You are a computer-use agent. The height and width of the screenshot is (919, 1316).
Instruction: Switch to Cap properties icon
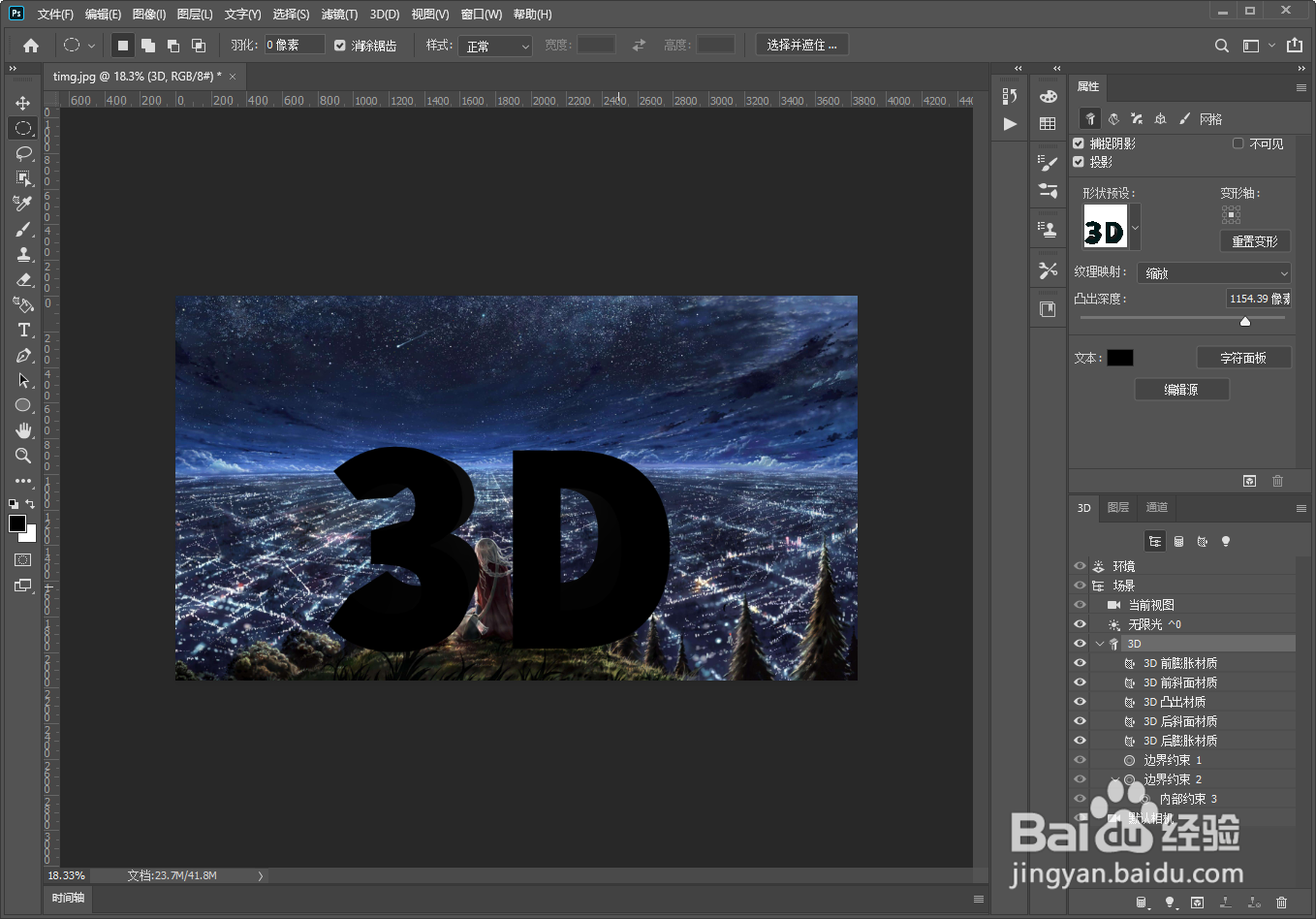[1137, 118]
